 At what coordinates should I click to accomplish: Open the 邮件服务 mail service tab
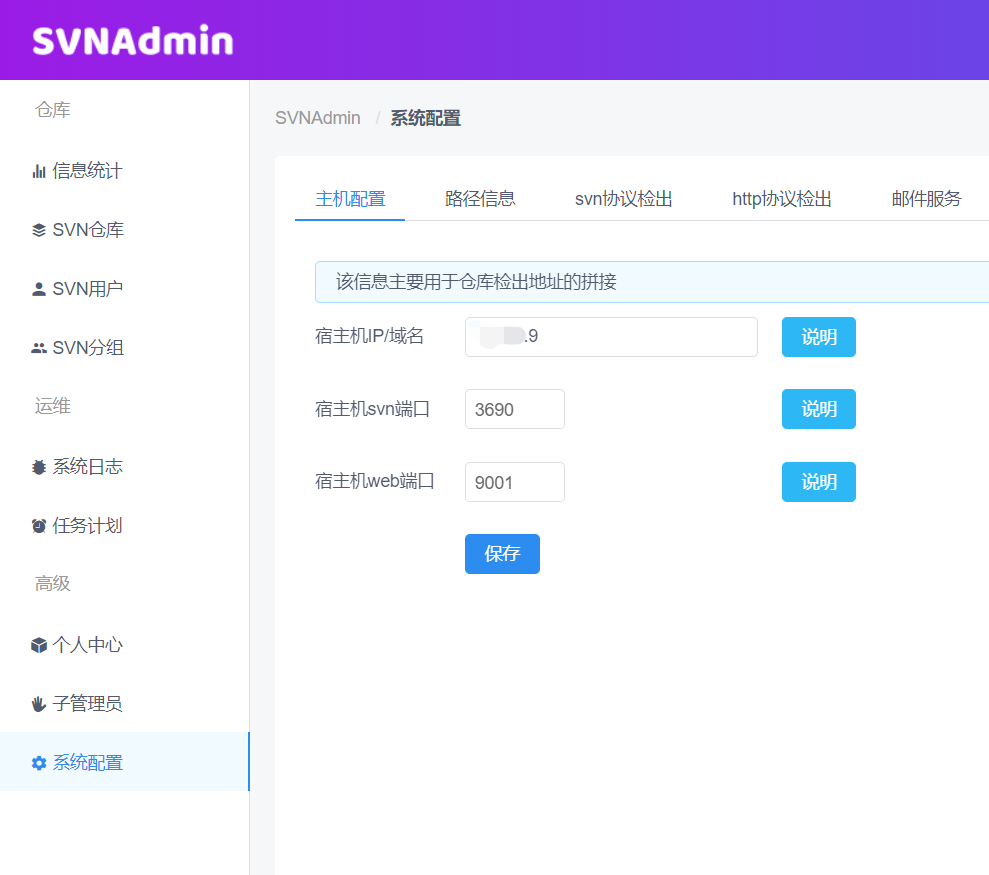pyautogui.click(x=926, y=198)
